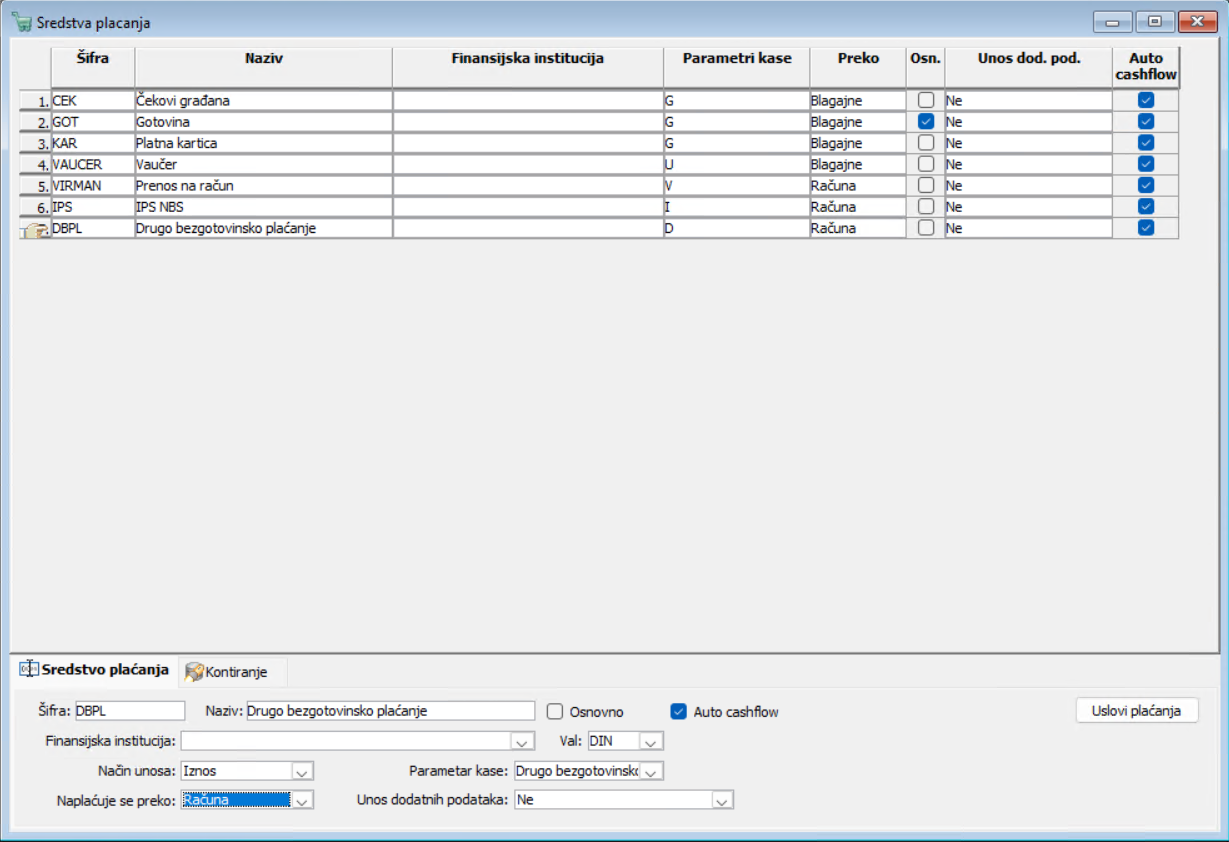
Task: Click the Kontiranje tab icon
Action: (x=194, y=672)
